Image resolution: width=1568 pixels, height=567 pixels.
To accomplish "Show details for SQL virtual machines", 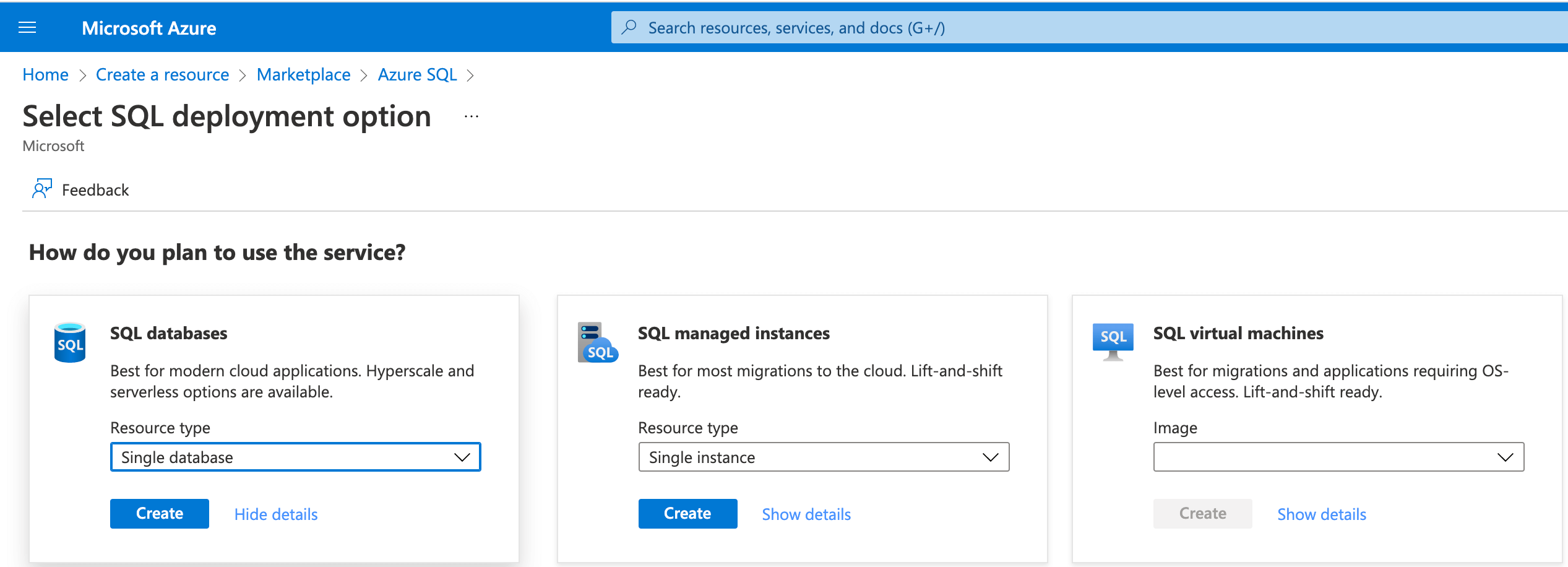I will 1321,514.
